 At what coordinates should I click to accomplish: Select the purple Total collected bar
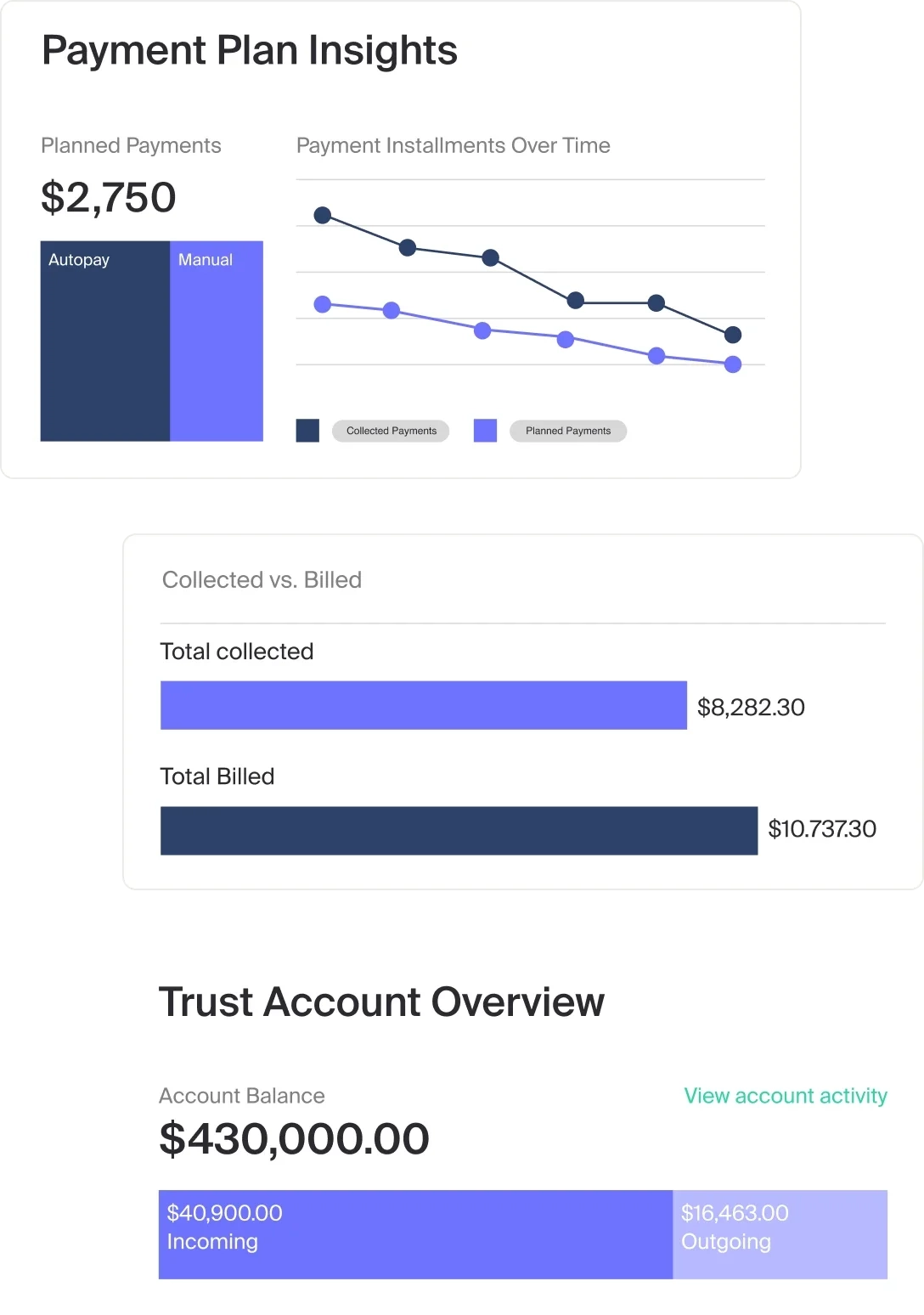(423, 705)
